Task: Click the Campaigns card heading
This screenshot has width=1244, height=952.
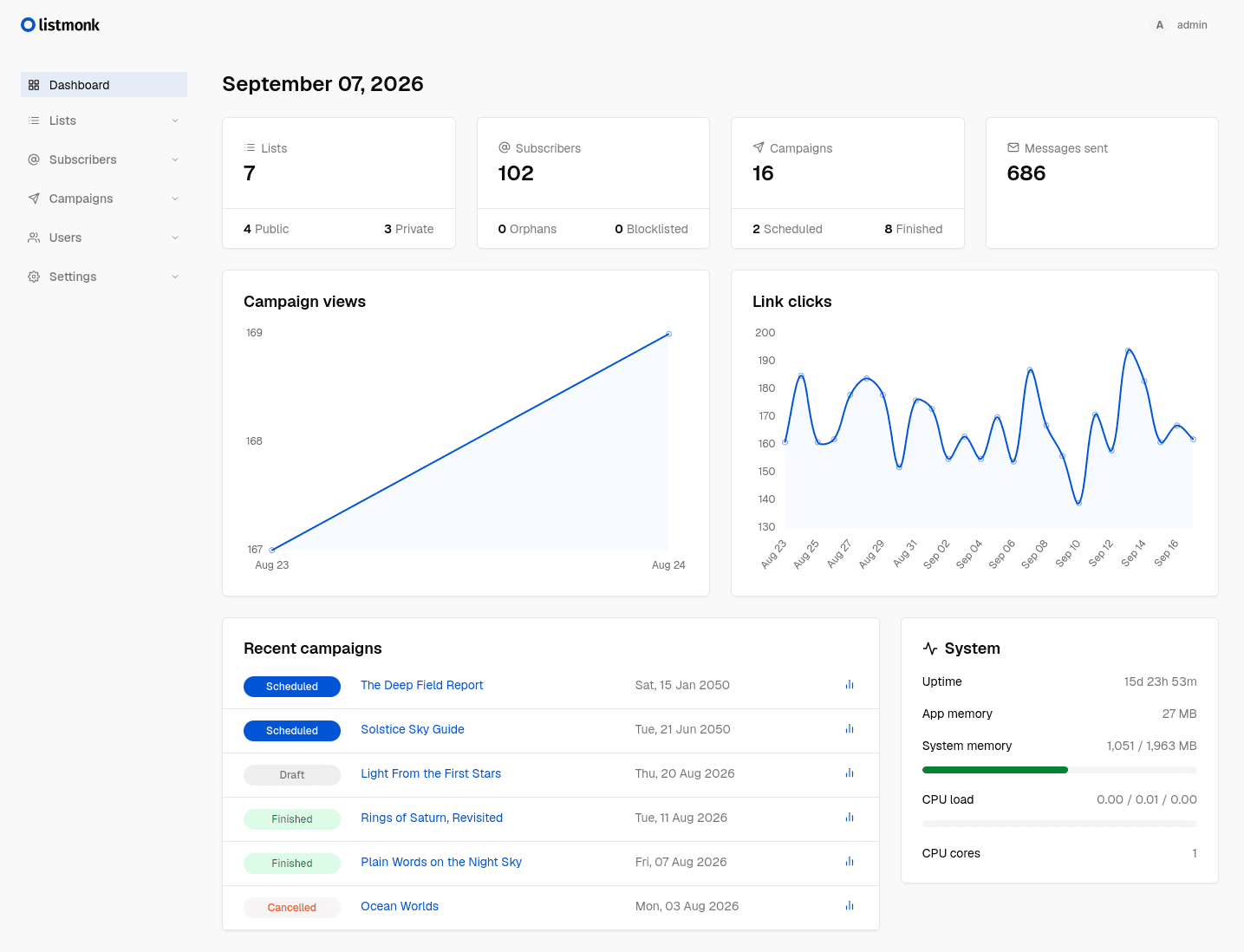Action: click(x=801, y=148)
